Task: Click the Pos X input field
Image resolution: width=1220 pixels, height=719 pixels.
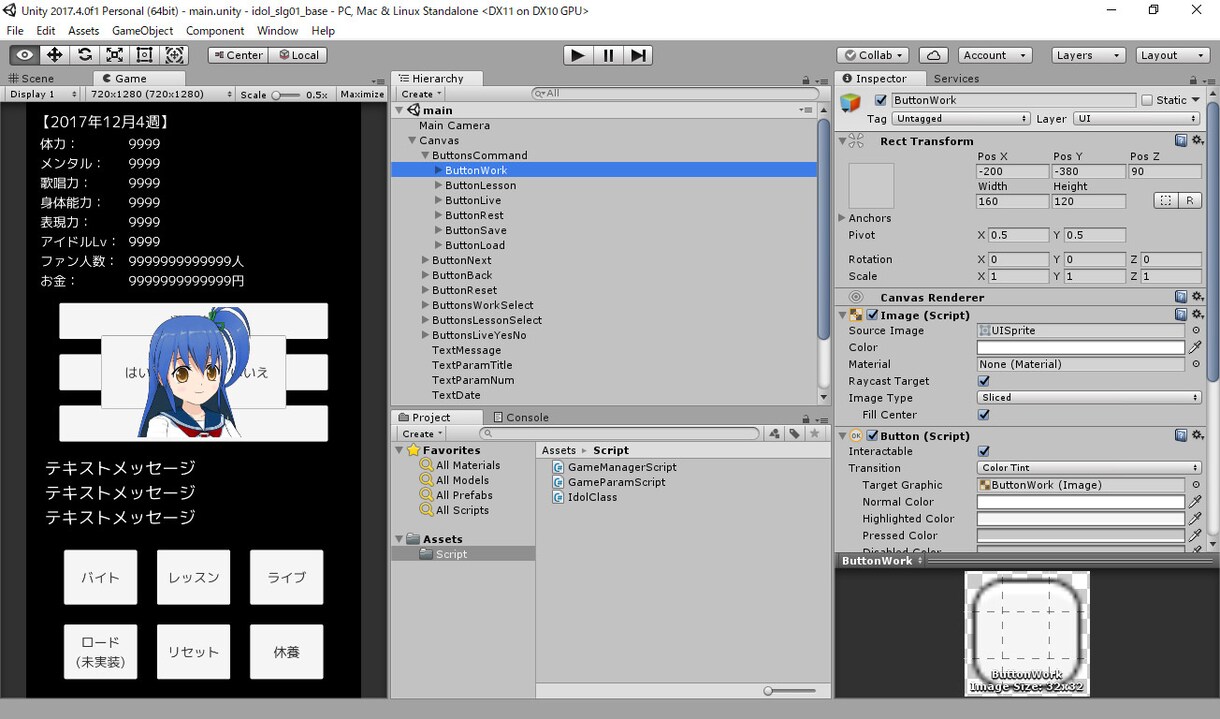Action: pos(1012,172)
